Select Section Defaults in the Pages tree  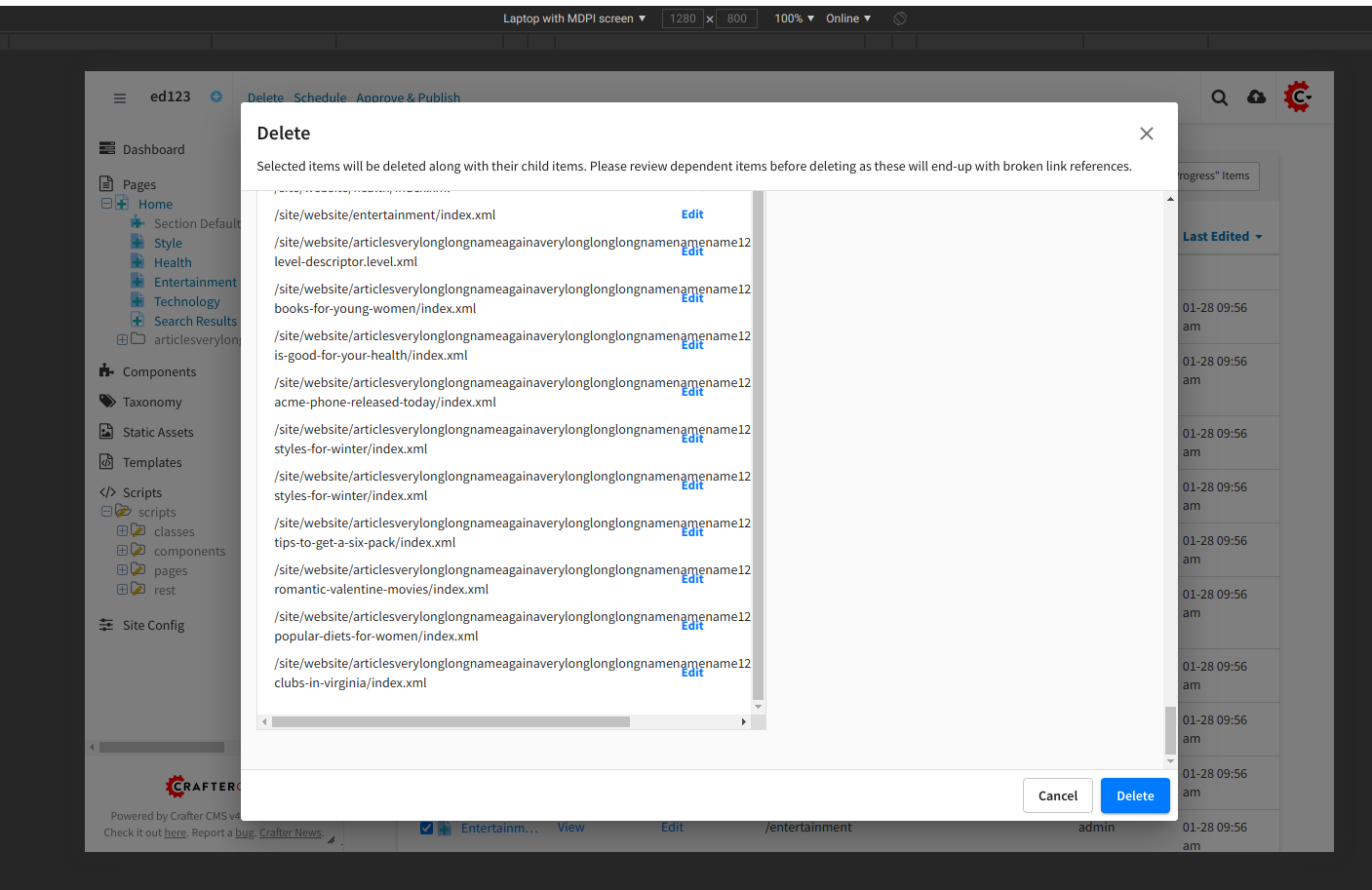tap(197, 223)
